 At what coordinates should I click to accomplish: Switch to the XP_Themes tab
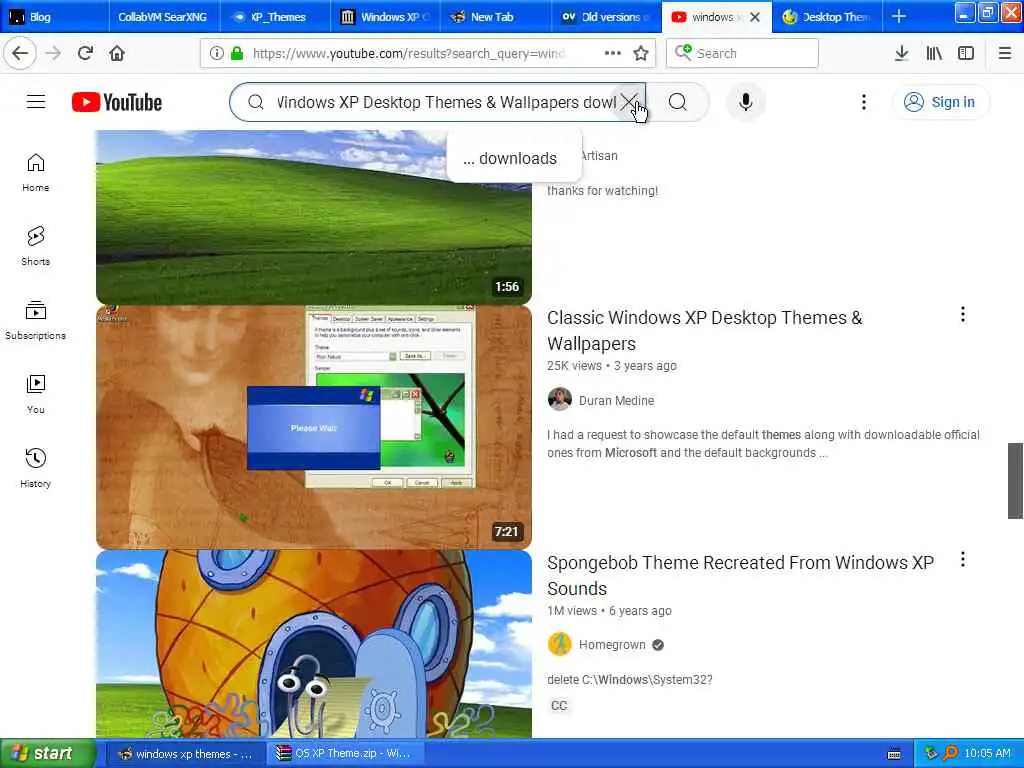275,17
